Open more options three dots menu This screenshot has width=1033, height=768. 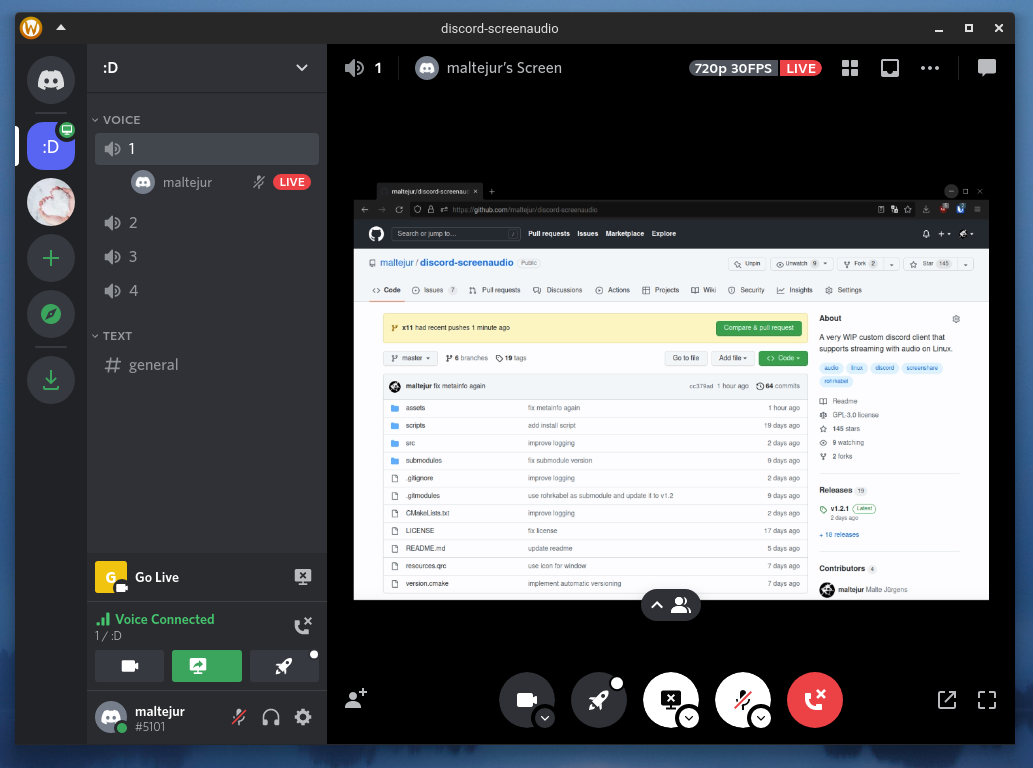[x=930, y=68]
